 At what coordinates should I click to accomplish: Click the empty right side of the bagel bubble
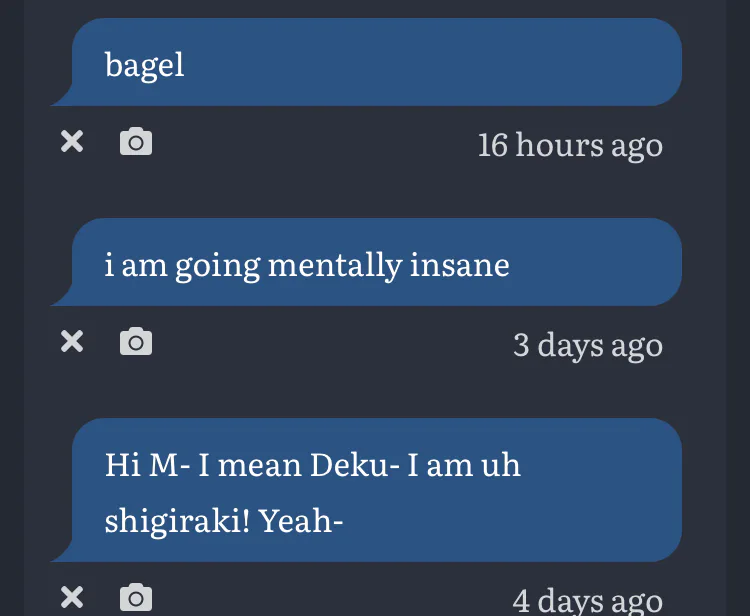click(500, 64)
